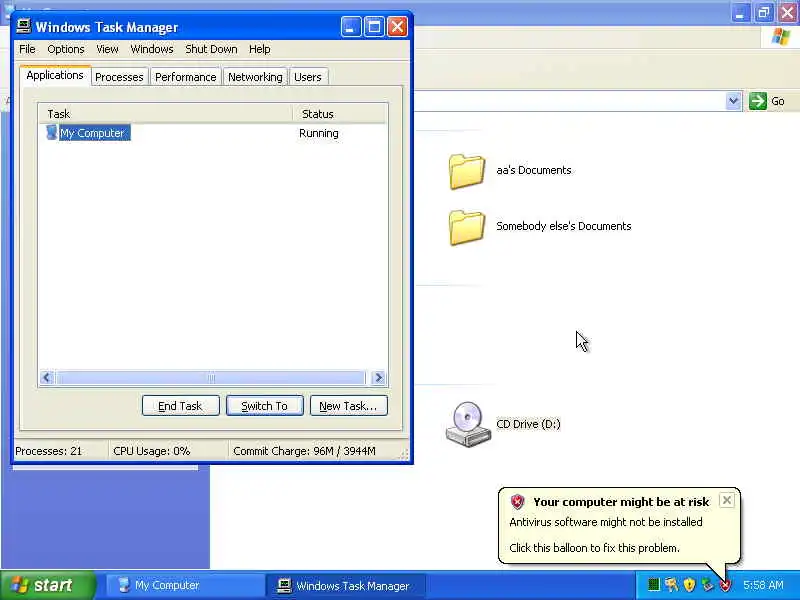
Task: Click the Your computer might be at risk balloon
Action: tap(619, 525)
